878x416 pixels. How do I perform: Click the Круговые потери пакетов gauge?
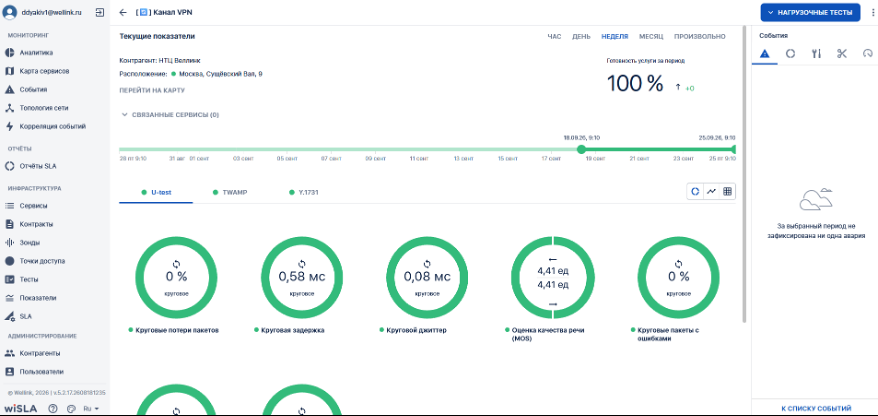point(176,278)
